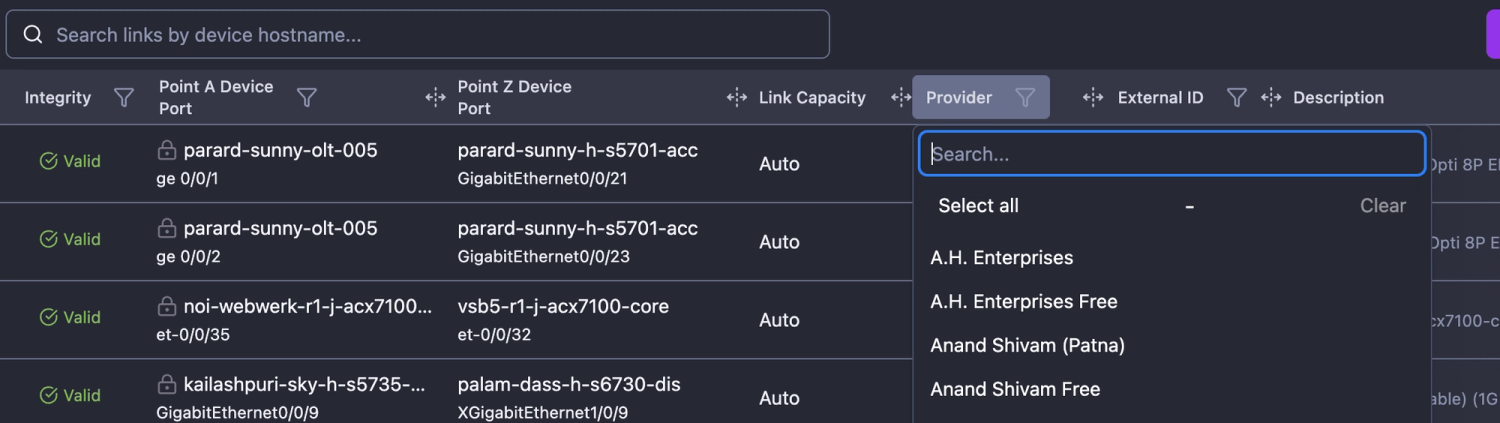
Task: Click parard-sunny-h-s5701-acc with port GigabitEthernet0/0/23
Action: point(578,228)
